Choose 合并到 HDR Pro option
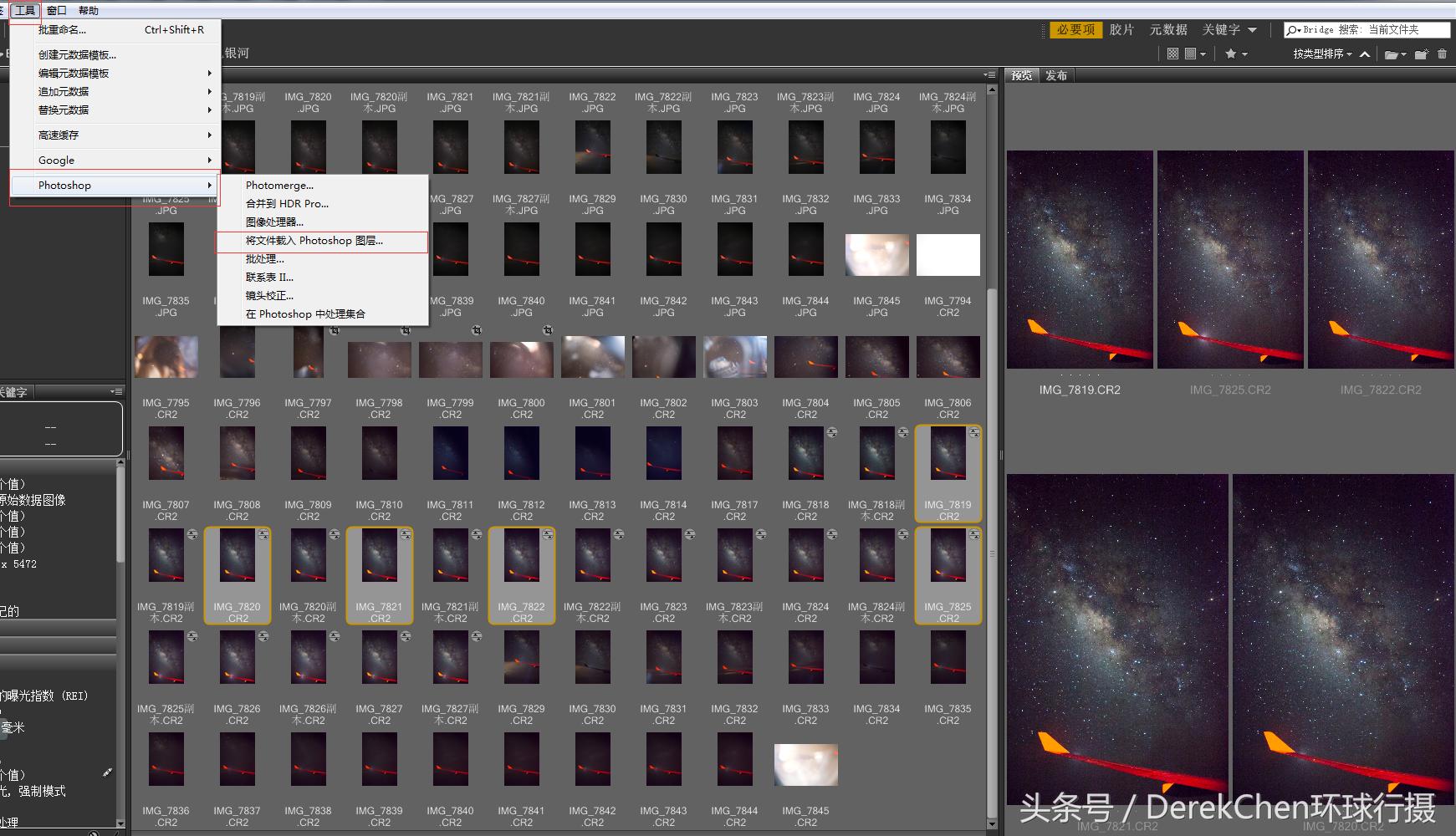The width and height of the screenshot is (1456, 836). click(323, 204)
